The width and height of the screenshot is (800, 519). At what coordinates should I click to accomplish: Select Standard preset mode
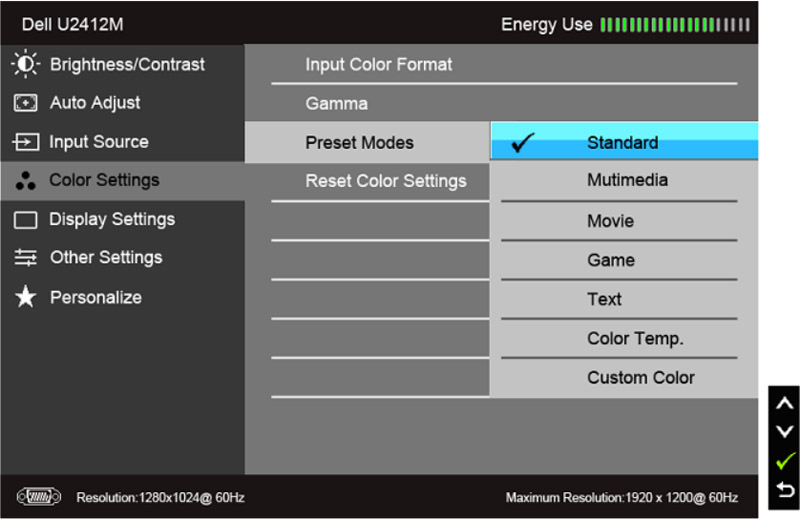(x=624, y=141)
